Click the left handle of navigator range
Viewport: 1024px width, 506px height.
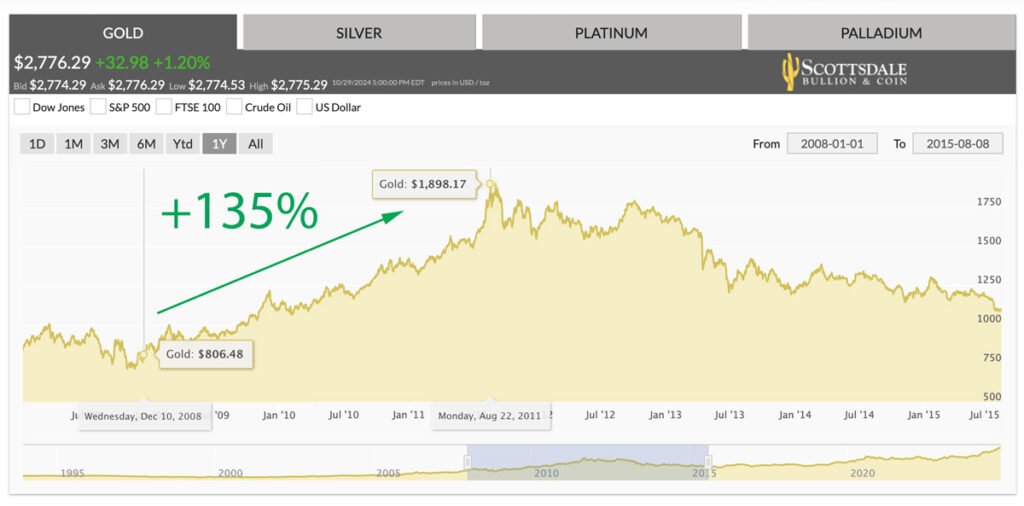pyautogui.click(x=467, y=462)
